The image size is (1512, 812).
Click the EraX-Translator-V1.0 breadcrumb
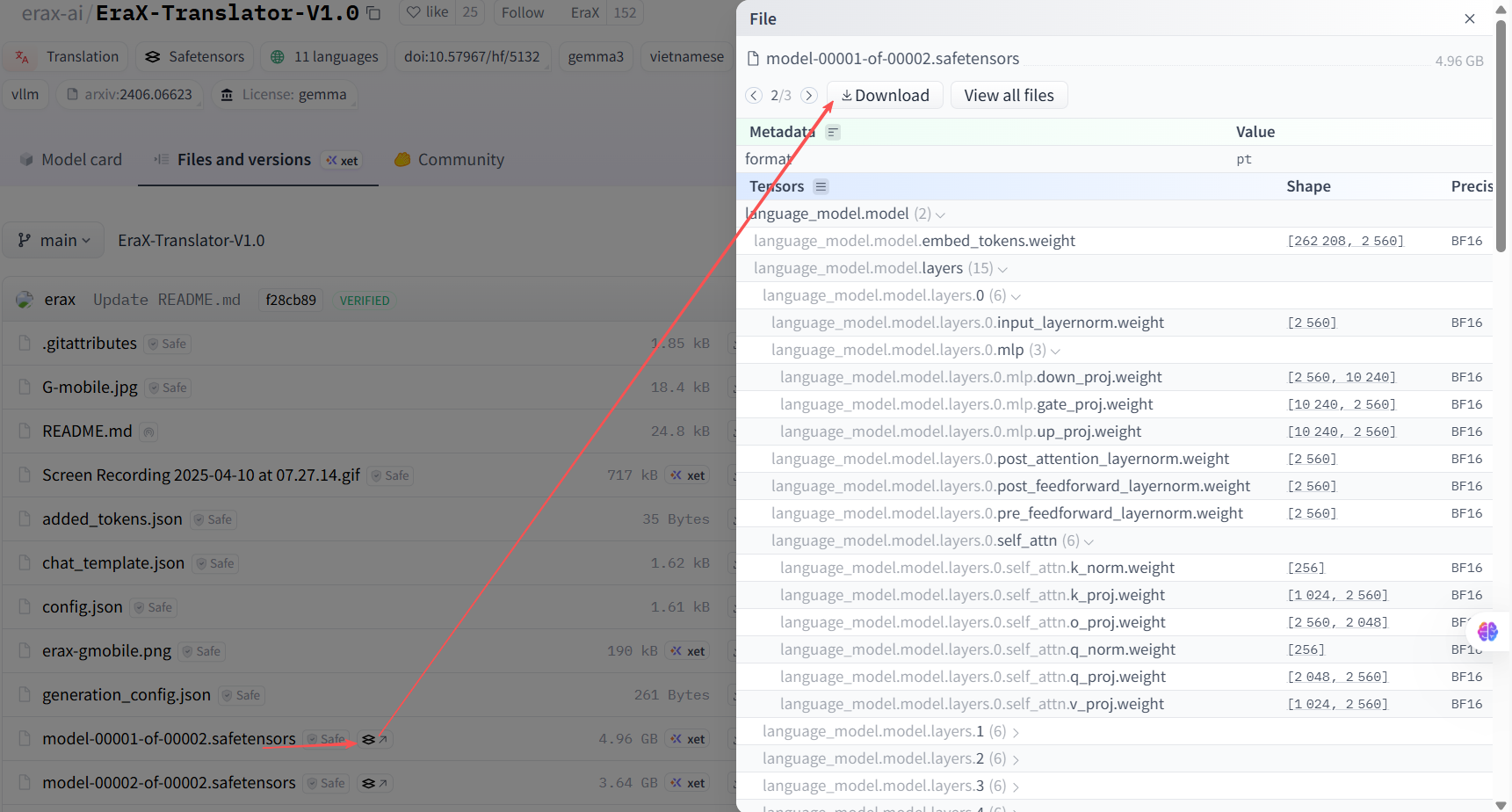[x=192, y=241]
